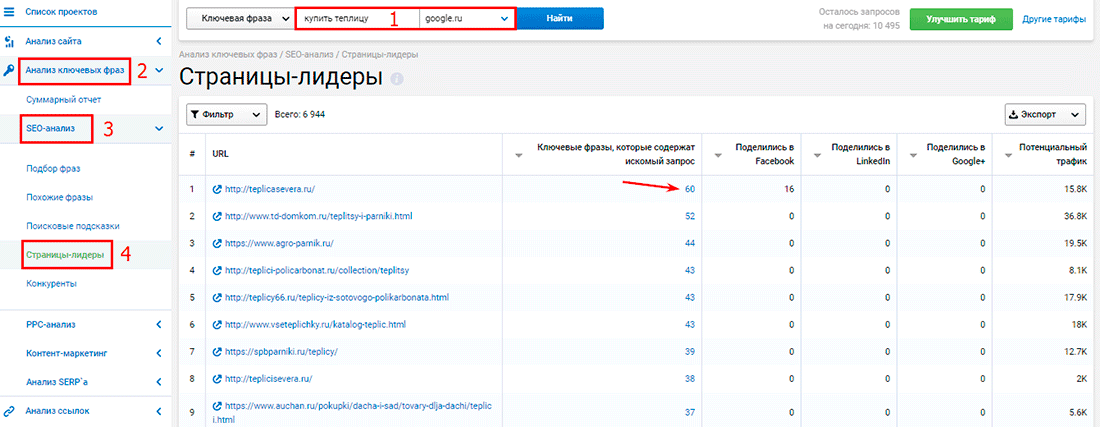Click external link icon beside agro-parnik.ru

pyautogui.click(x=216, y=243)
